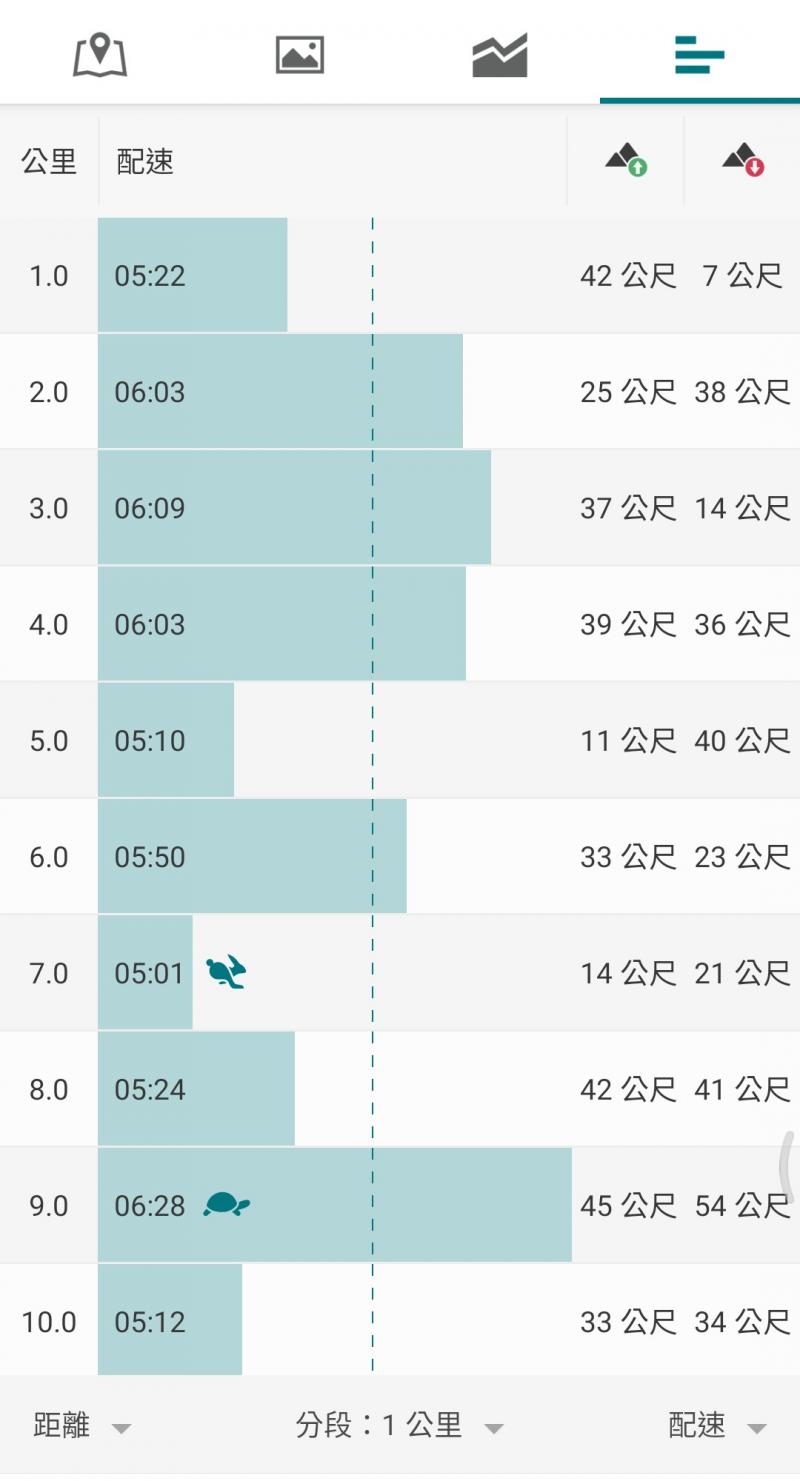Screen dimensions: 800x1481
Task: Switch to the photos tab icon
Action: tap(300, 55)
